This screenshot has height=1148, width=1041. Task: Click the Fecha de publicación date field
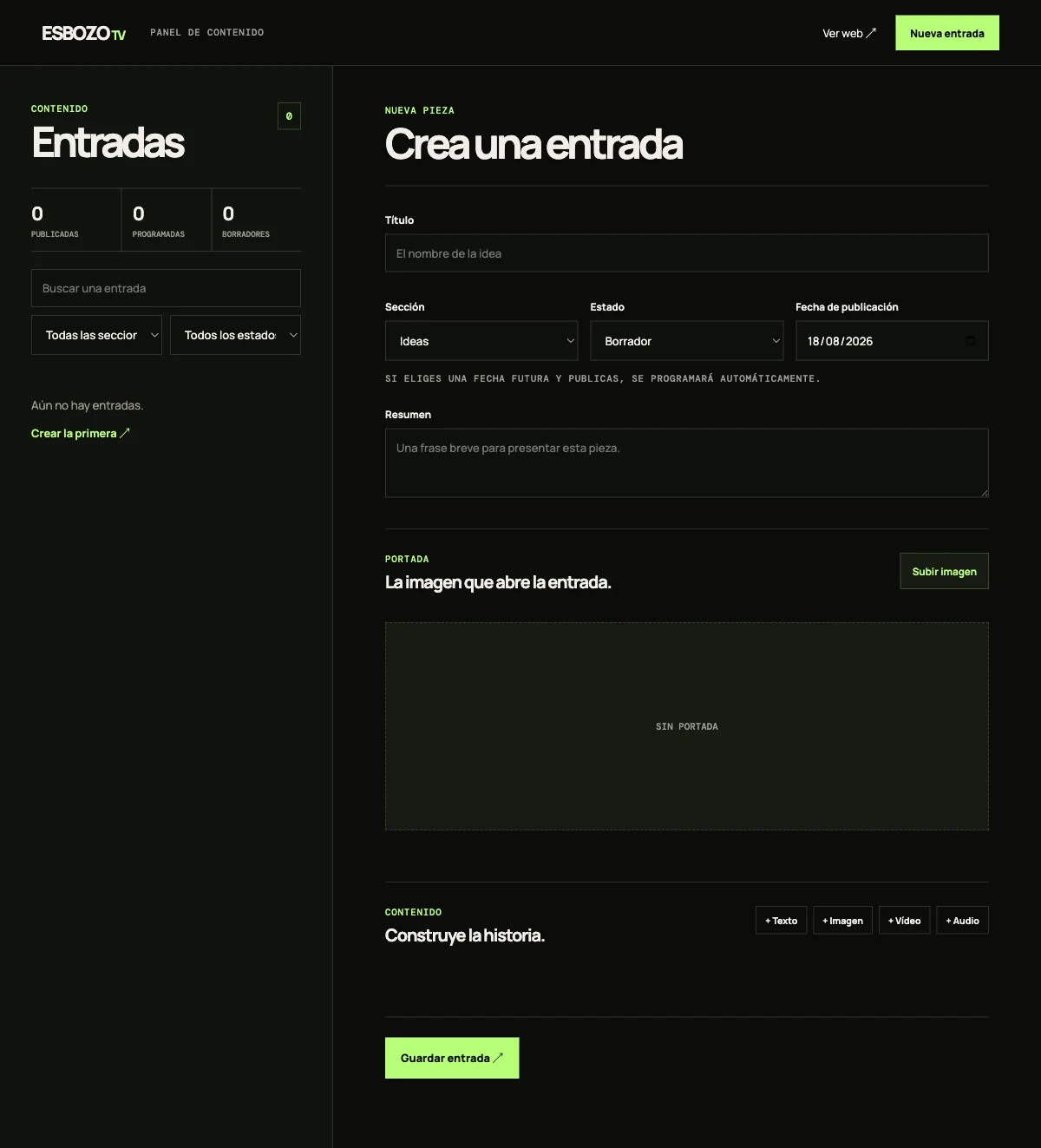[892, 341]
